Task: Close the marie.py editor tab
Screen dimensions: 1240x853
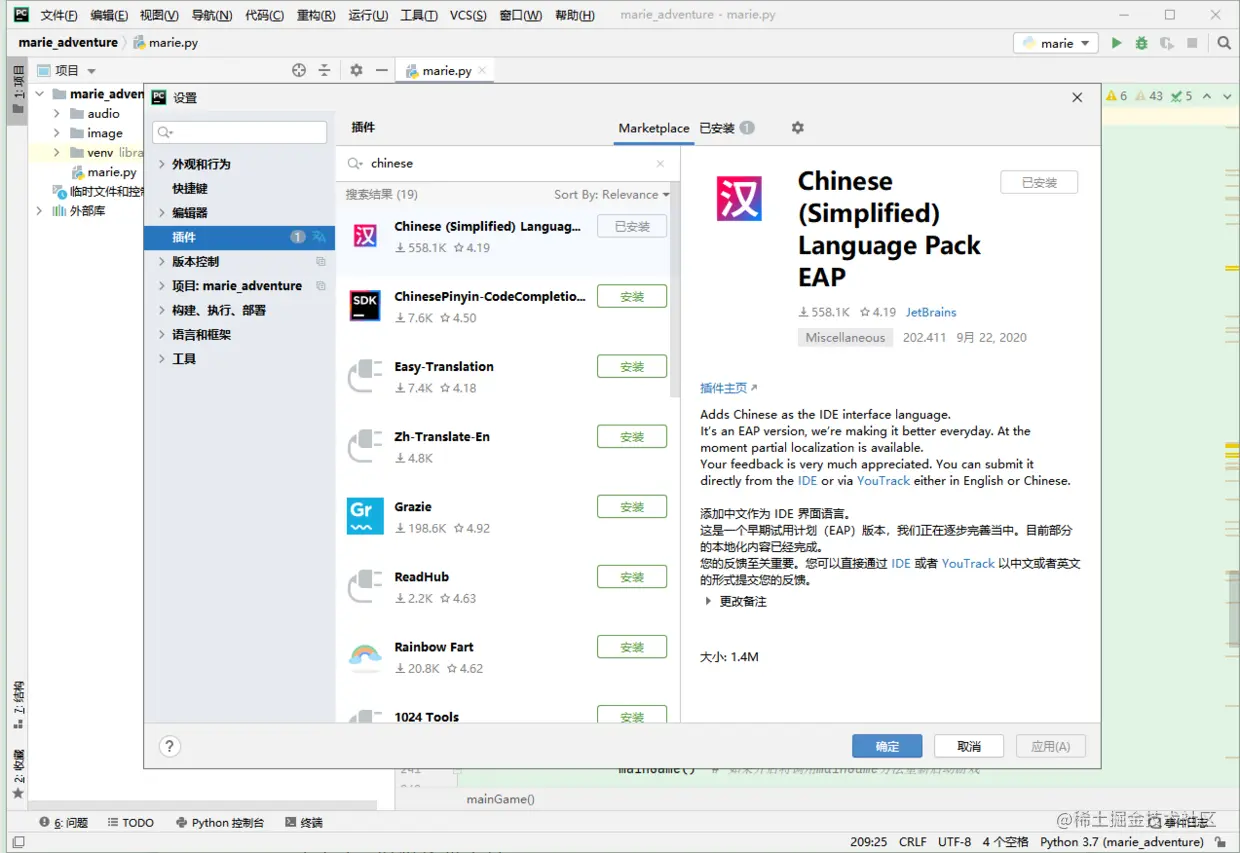Action: [482, 71]
